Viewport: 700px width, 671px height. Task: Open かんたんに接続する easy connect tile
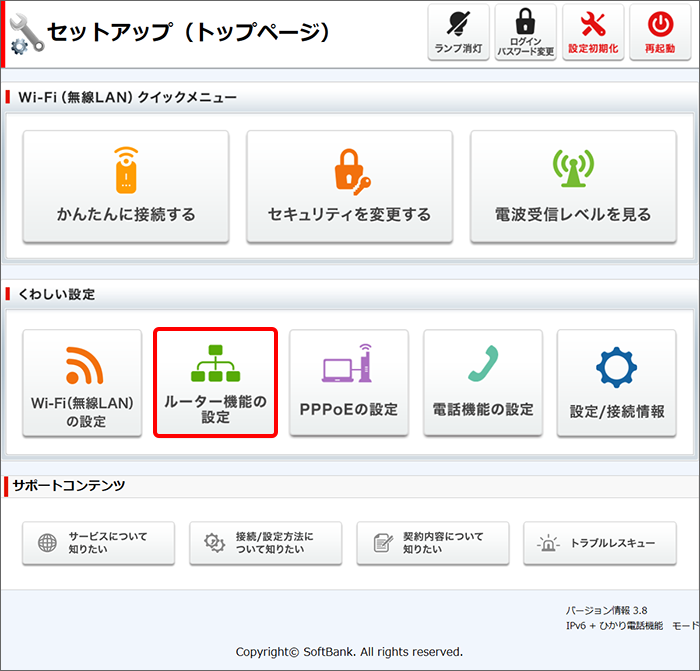(x=126, y=187)
